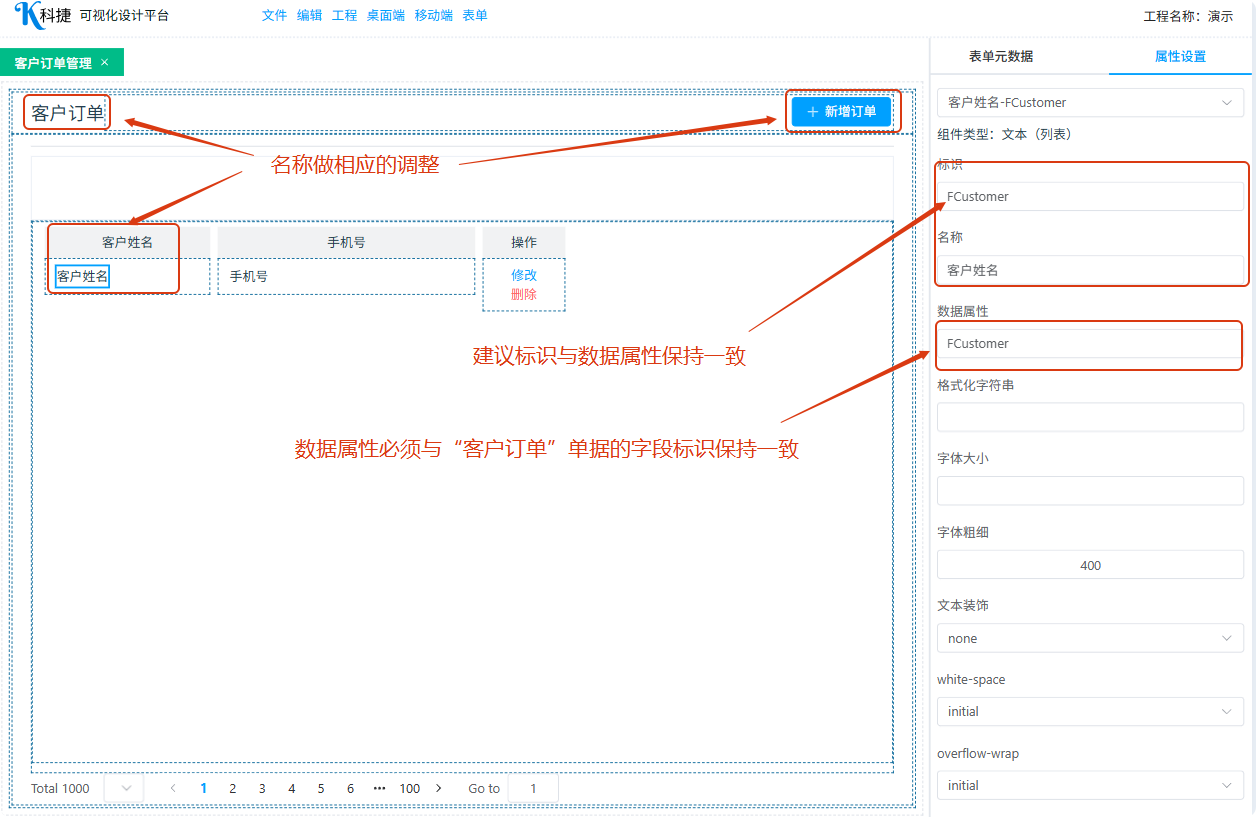Click the 字体粗细 field showing 400

point(1090,565)
